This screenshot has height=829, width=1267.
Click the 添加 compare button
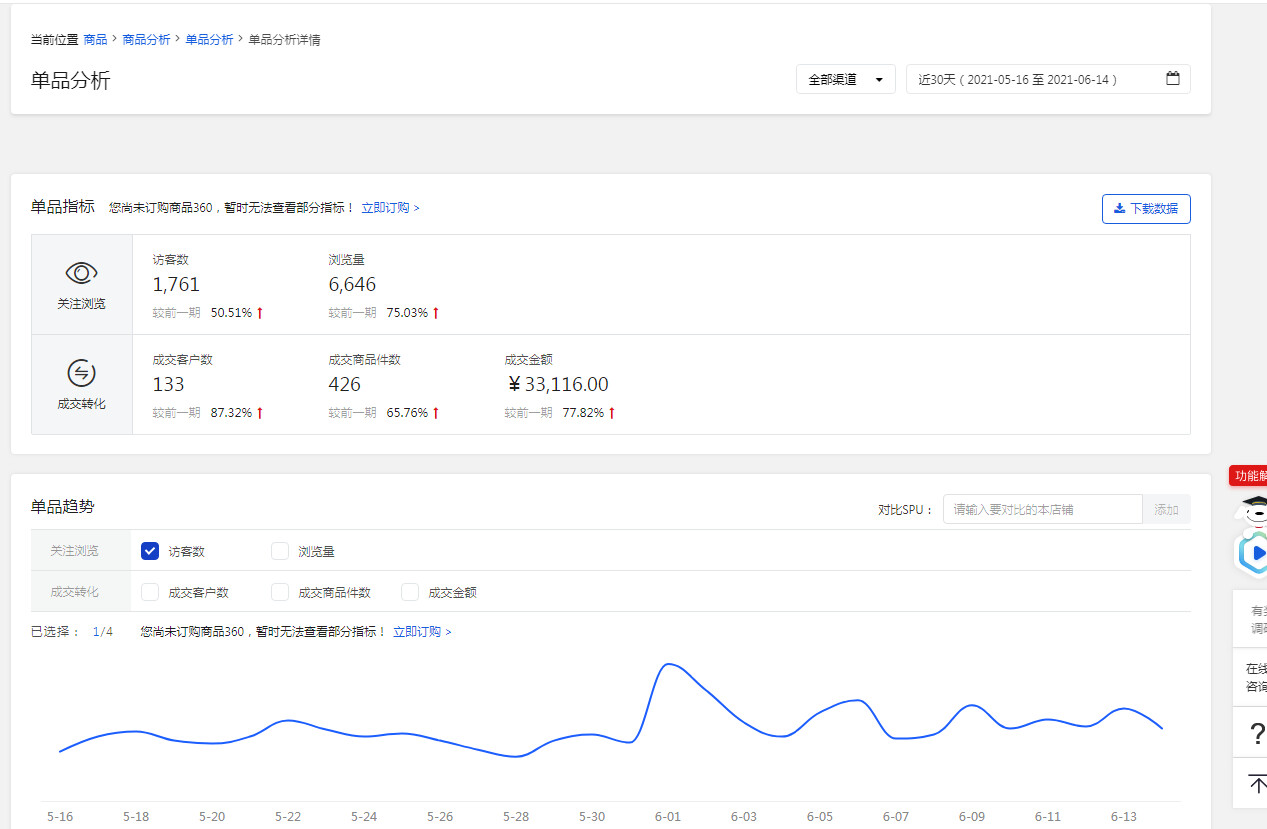pos(1166,509)
